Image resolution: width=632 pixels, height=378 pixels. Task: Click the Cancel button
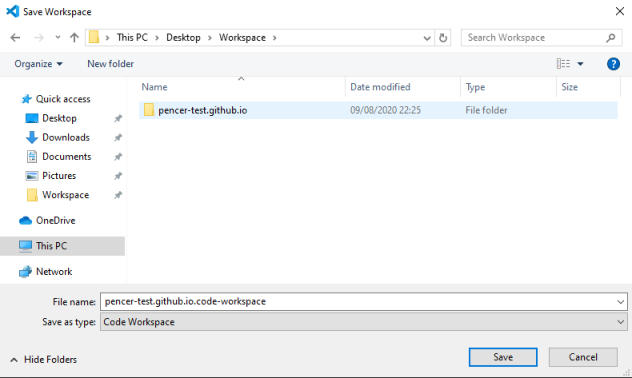583,357
